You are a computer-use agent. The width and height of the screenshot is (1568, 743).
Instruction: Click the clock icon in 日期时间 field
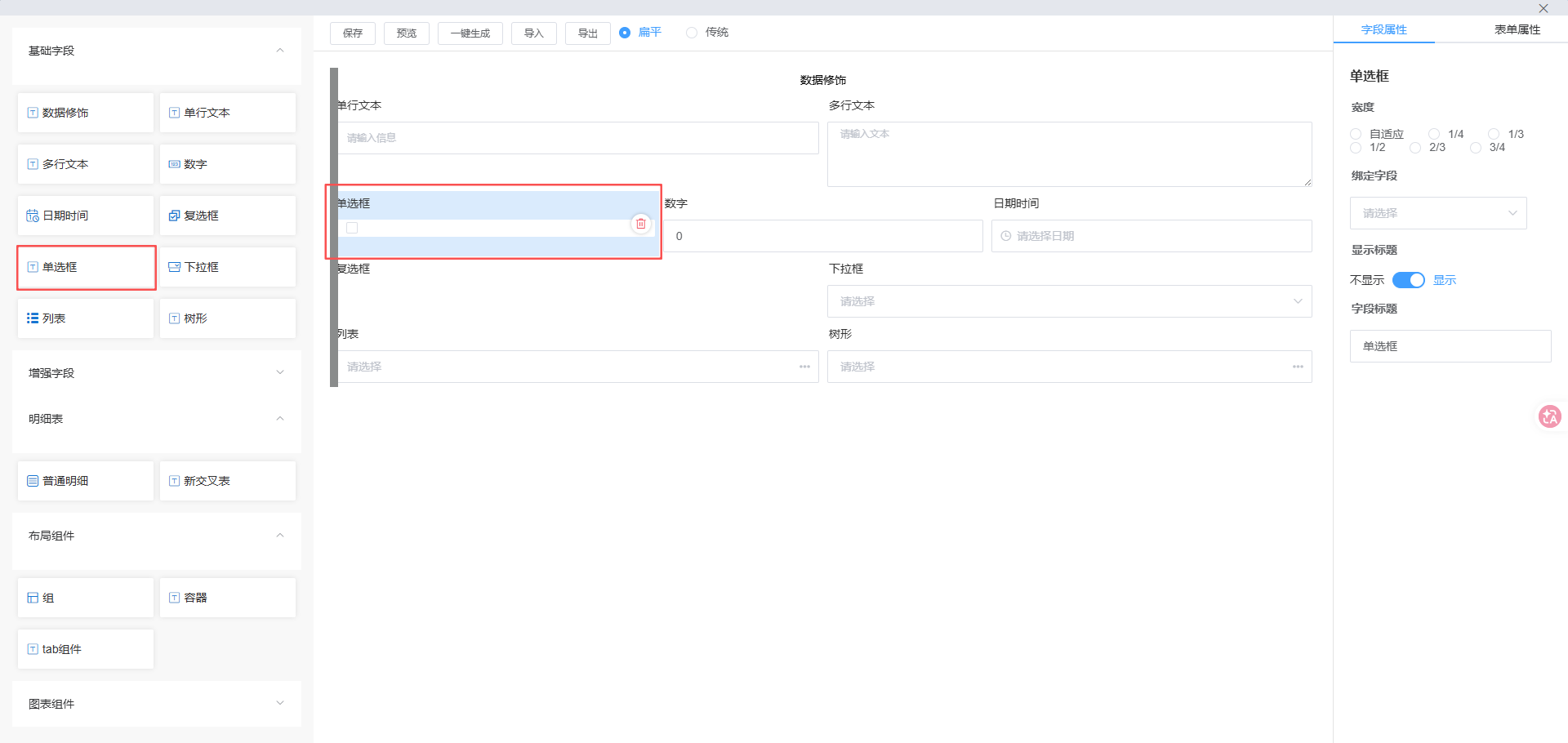point(1005,236)
